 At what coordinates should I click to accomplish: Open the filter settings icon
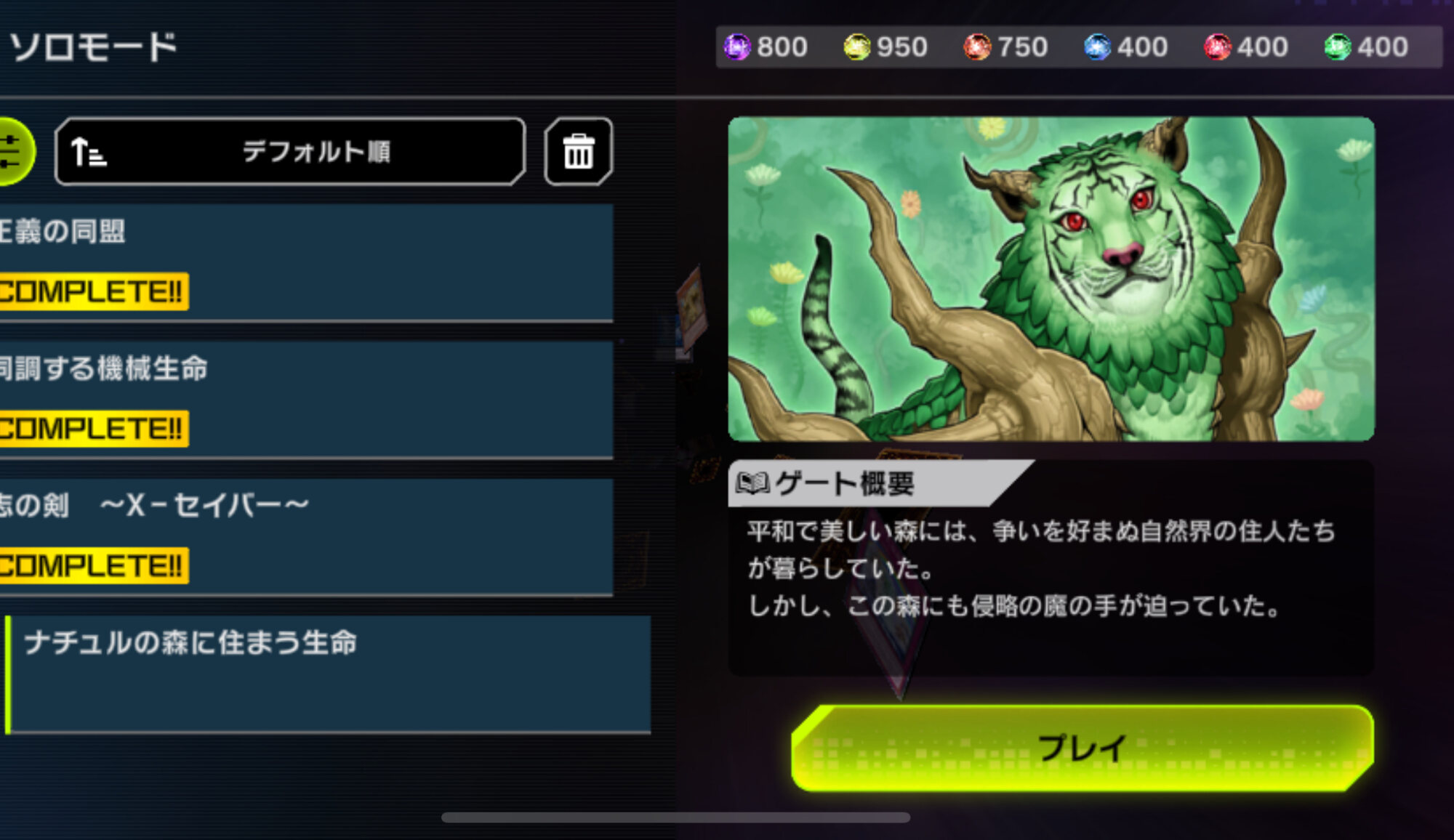[15, 151]
